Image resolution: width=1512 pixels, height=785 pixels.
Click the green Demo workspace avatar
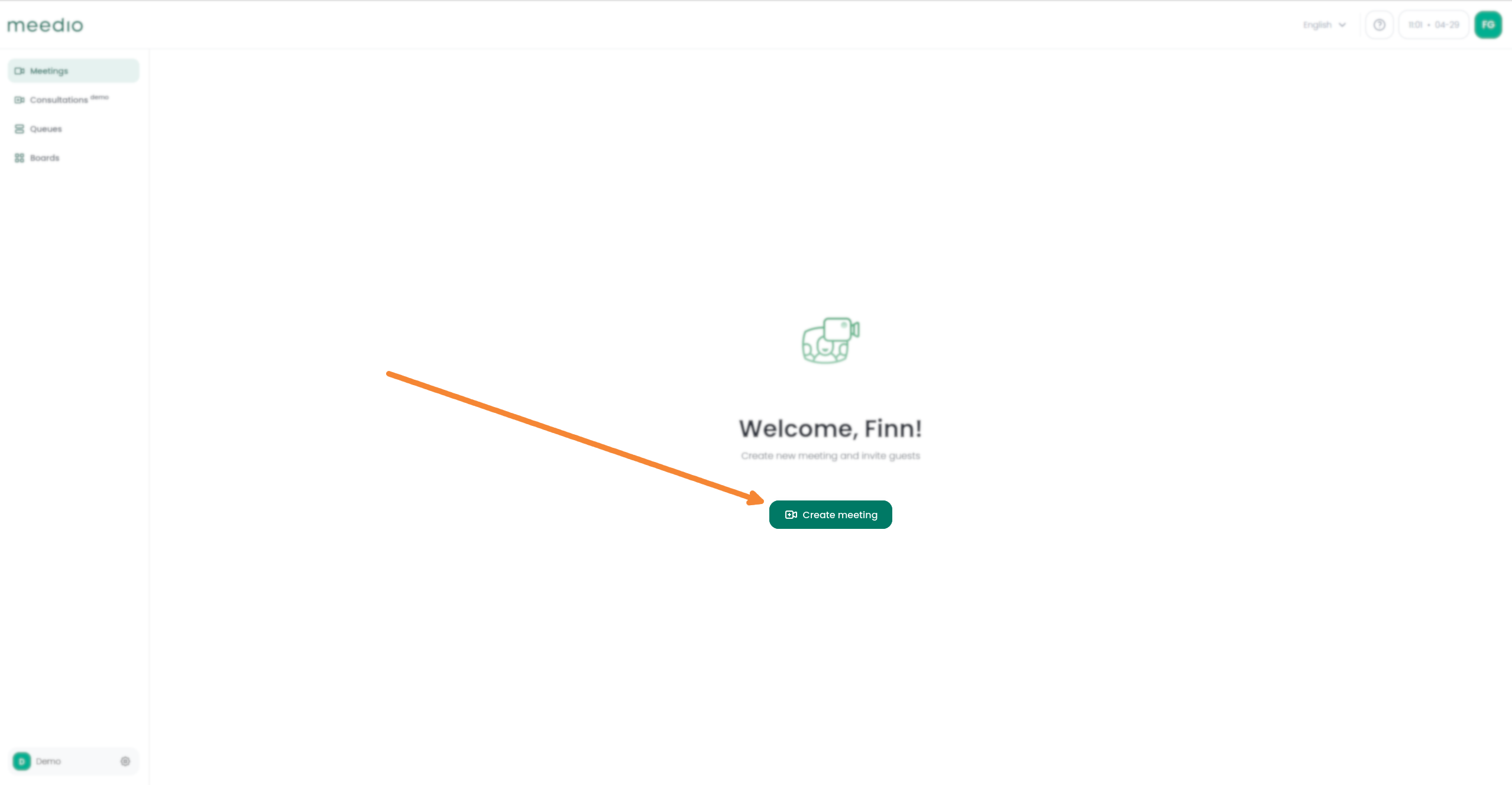tap(22, 761)
